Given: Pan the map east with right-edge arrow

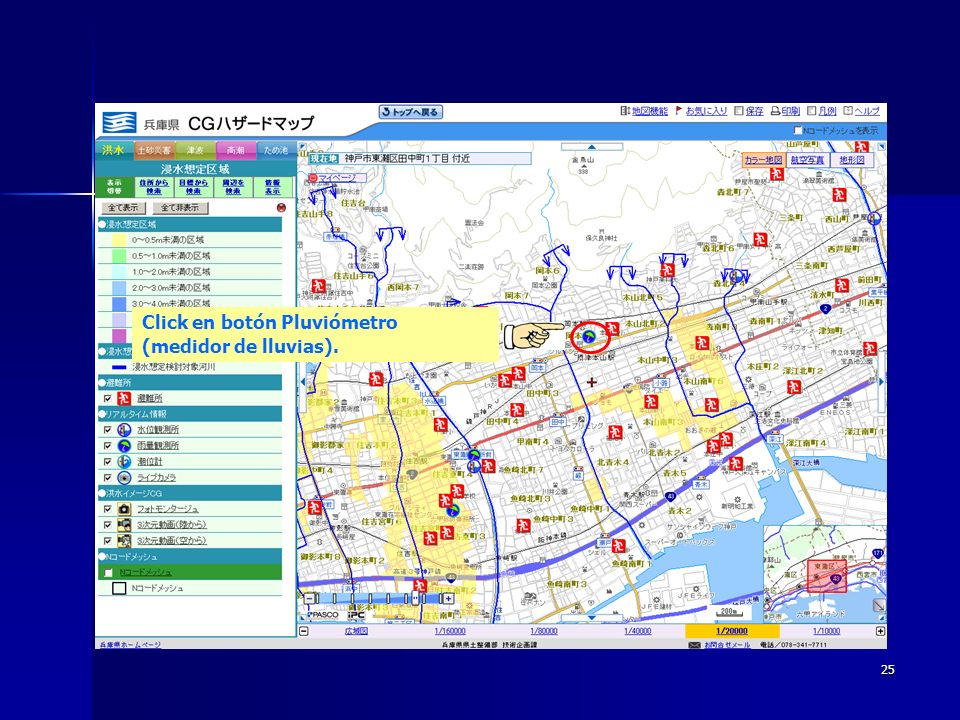Looking at the screenshot, I should (882, 381).
